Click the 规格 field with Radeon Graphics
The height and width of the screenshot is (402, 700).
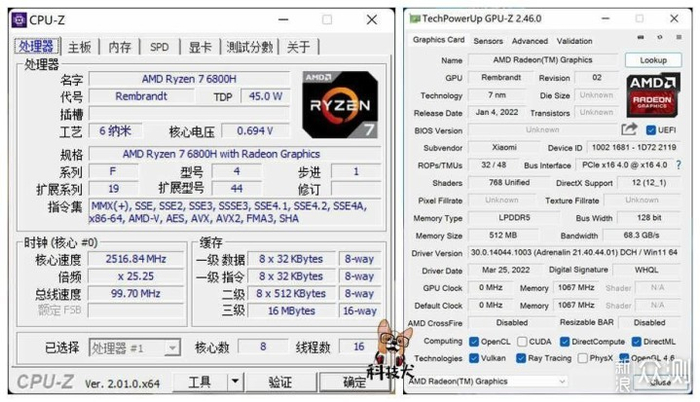tap(235, 154)
